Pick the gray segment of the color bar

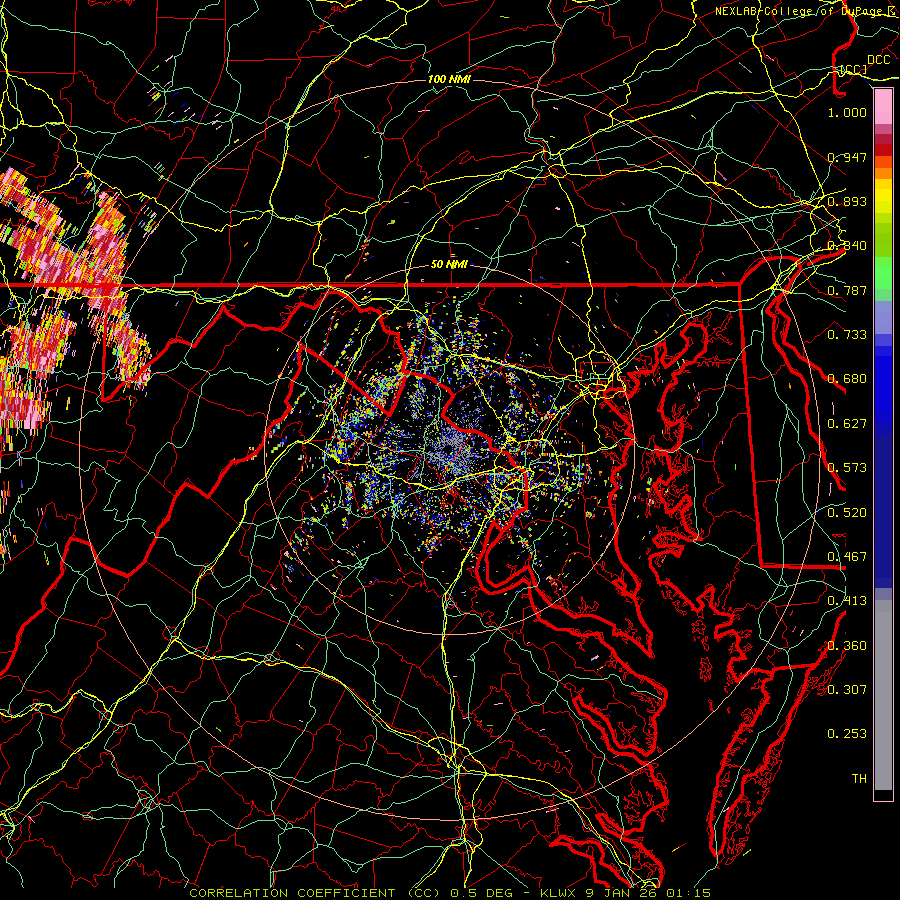pyautogui.click(x=883, y=695)
